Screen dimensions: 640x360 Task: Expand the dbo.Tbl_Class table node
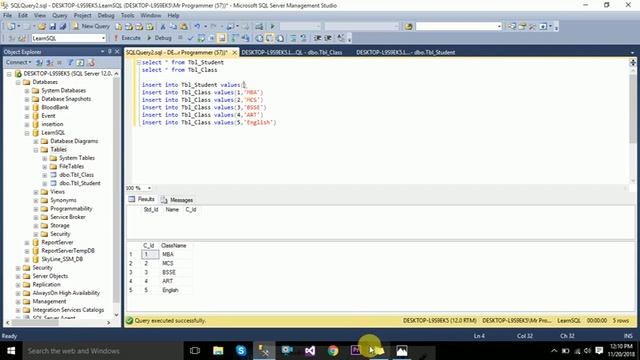(x=45, y=175)
